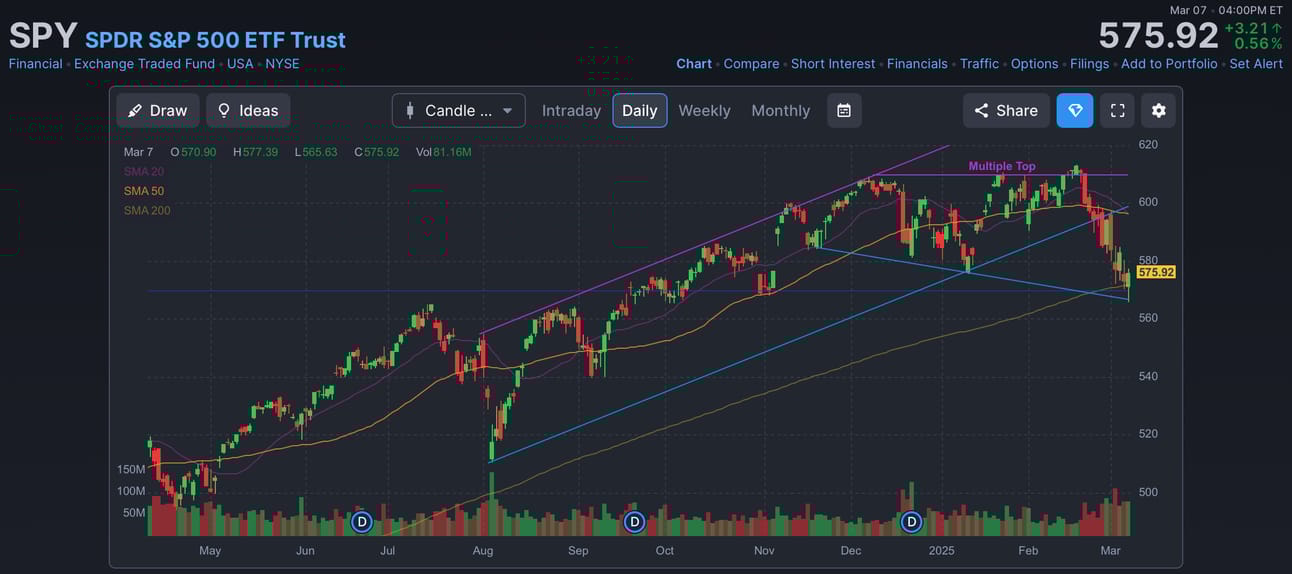Click Set Alert link
The height and width of the screenshot is (574, 1292).
click(x=1256, y=63)
